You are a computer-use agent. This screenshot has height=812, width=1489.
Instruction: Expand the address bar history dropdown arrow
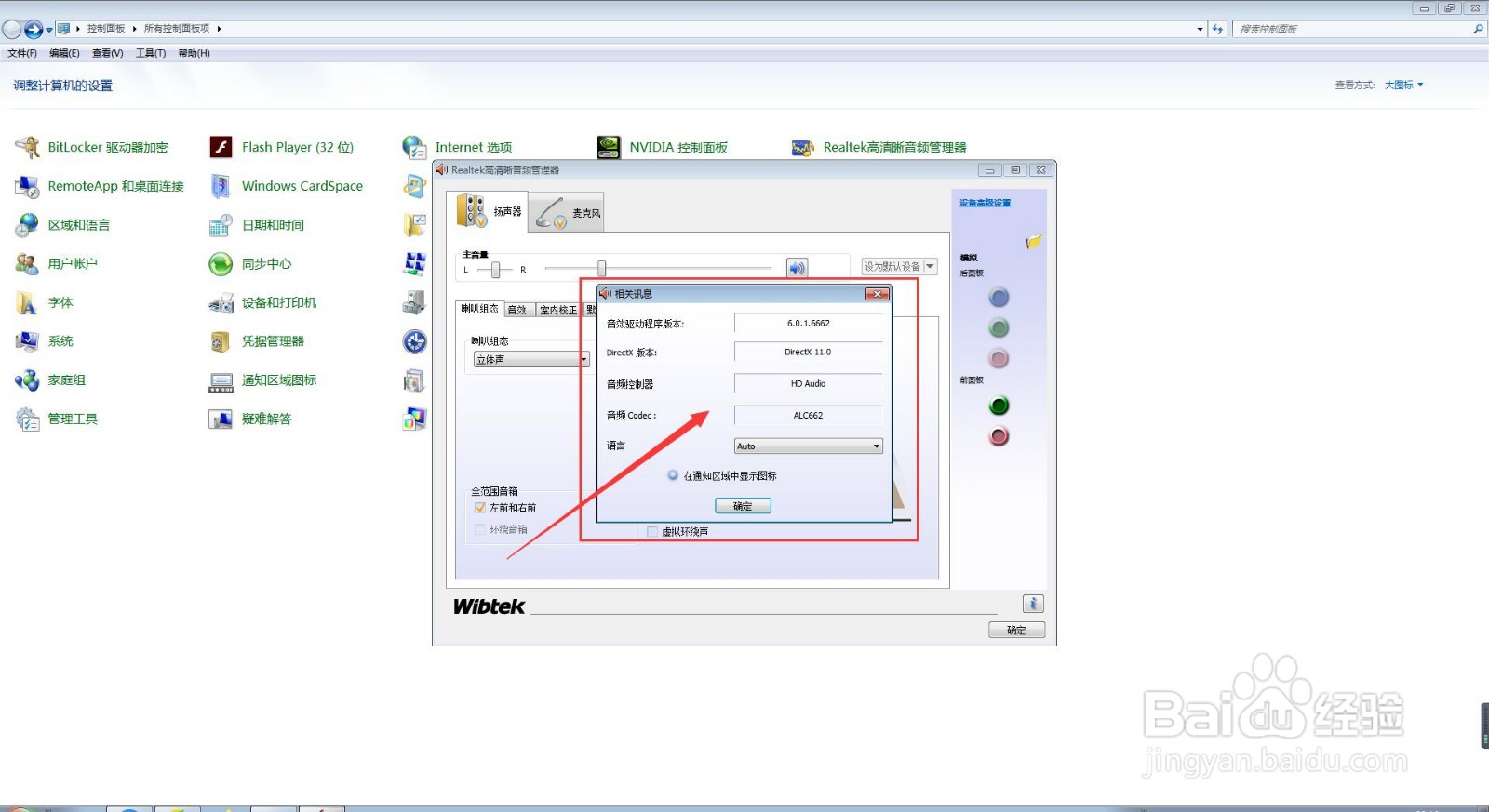pos(1200,29)
